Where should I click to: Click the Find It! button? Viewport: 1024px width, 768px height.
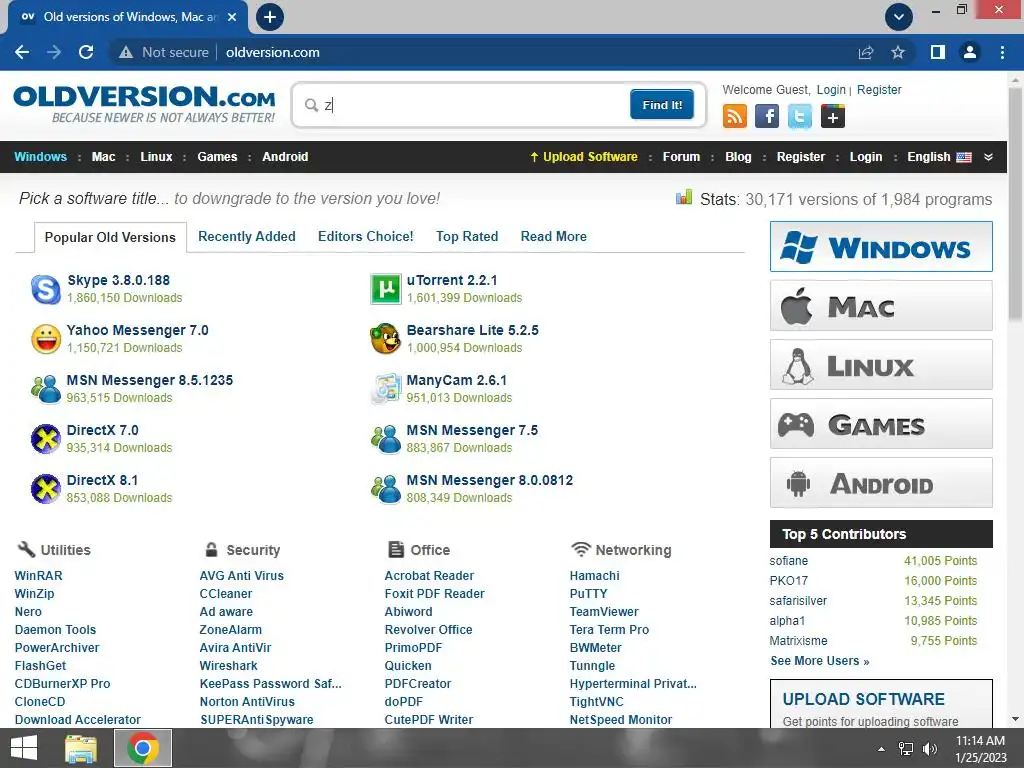(x=662, y=104)
